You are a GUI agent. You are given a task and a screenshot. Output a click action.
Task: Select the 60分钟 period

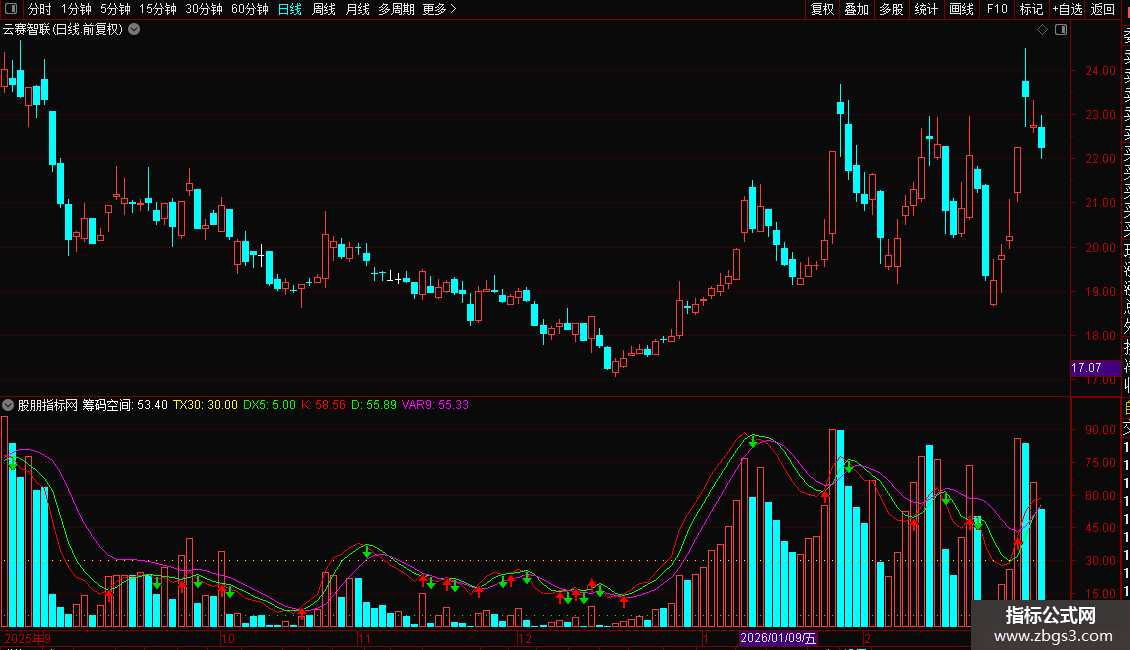[x=250, y=9]
